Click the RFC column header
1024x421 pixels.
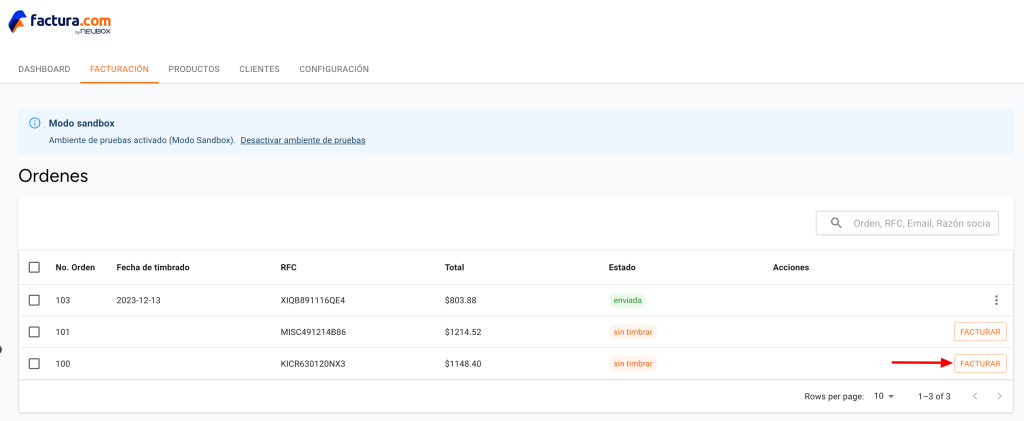289,268
